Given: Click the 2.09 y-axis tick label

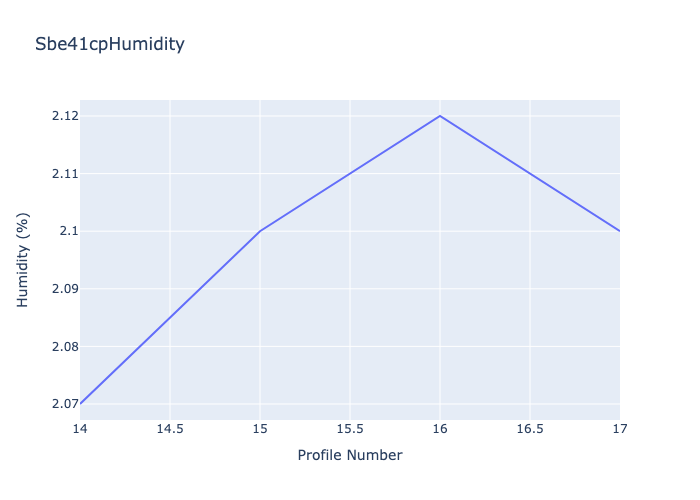Looking at the screenshot, I should click(x=65, y=289).
